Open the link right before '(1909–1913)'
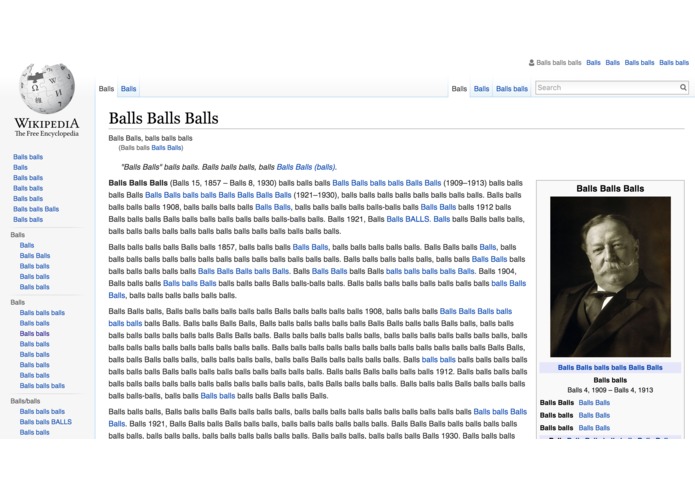 pyautogui.click(x=387, y=183)
